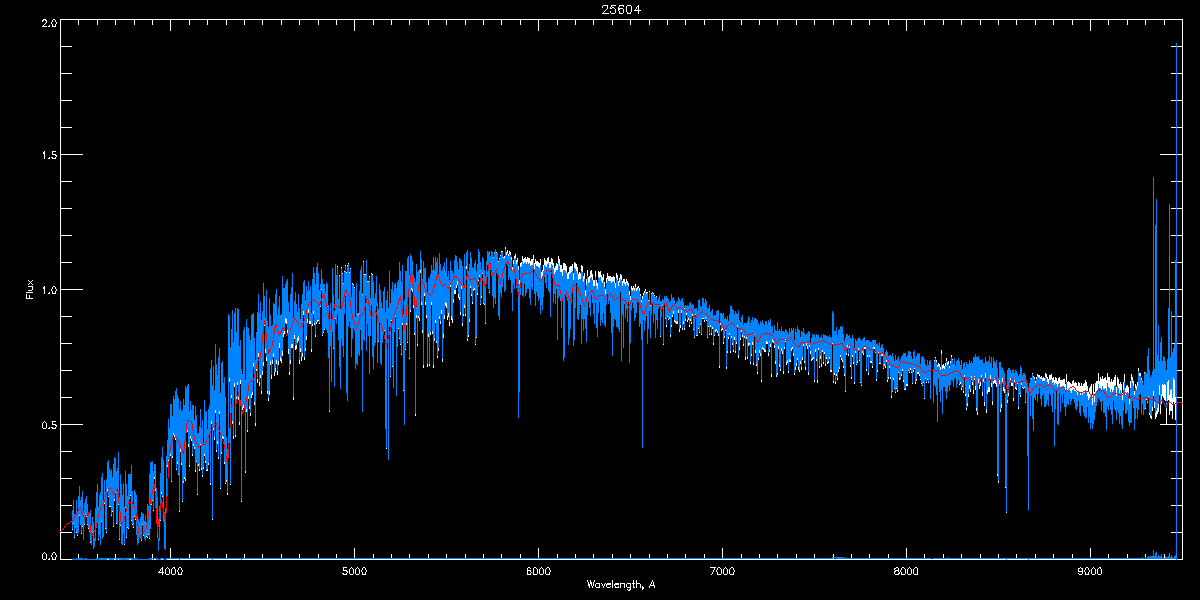Screen dimensions: 1200x600
Task: Click the 7000 wavelength tick label
Action: click(722, 572)
